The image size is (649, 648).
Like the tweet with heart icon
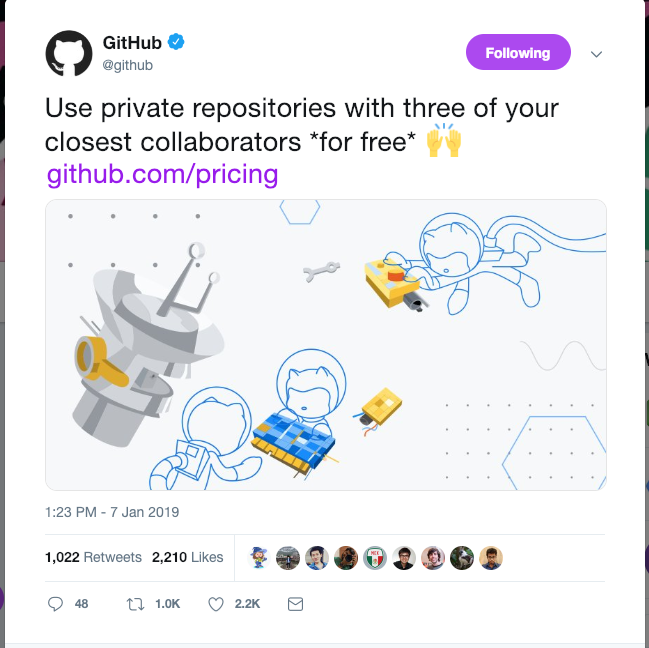[x=216, y=604]
